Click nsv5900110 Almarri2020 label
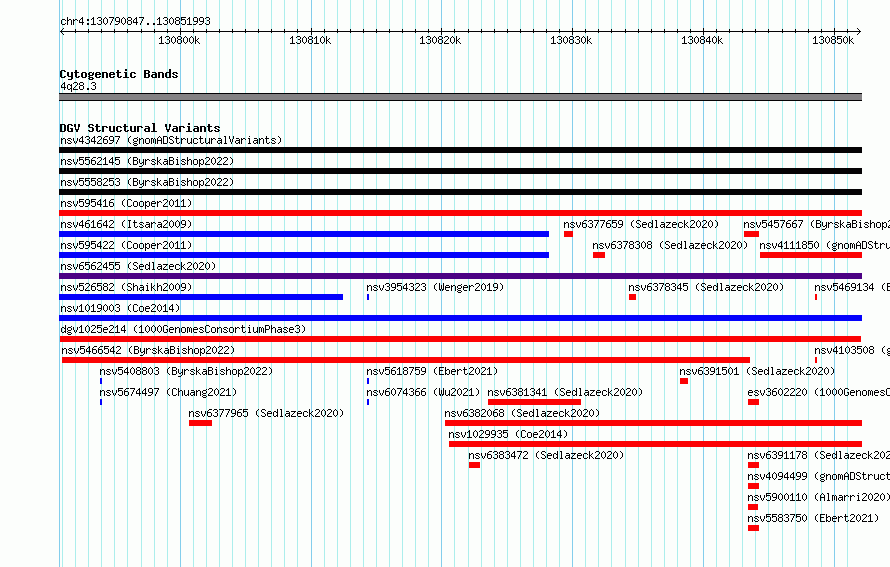Viewport: 890px width, 567px height. [x=818, y=497]
